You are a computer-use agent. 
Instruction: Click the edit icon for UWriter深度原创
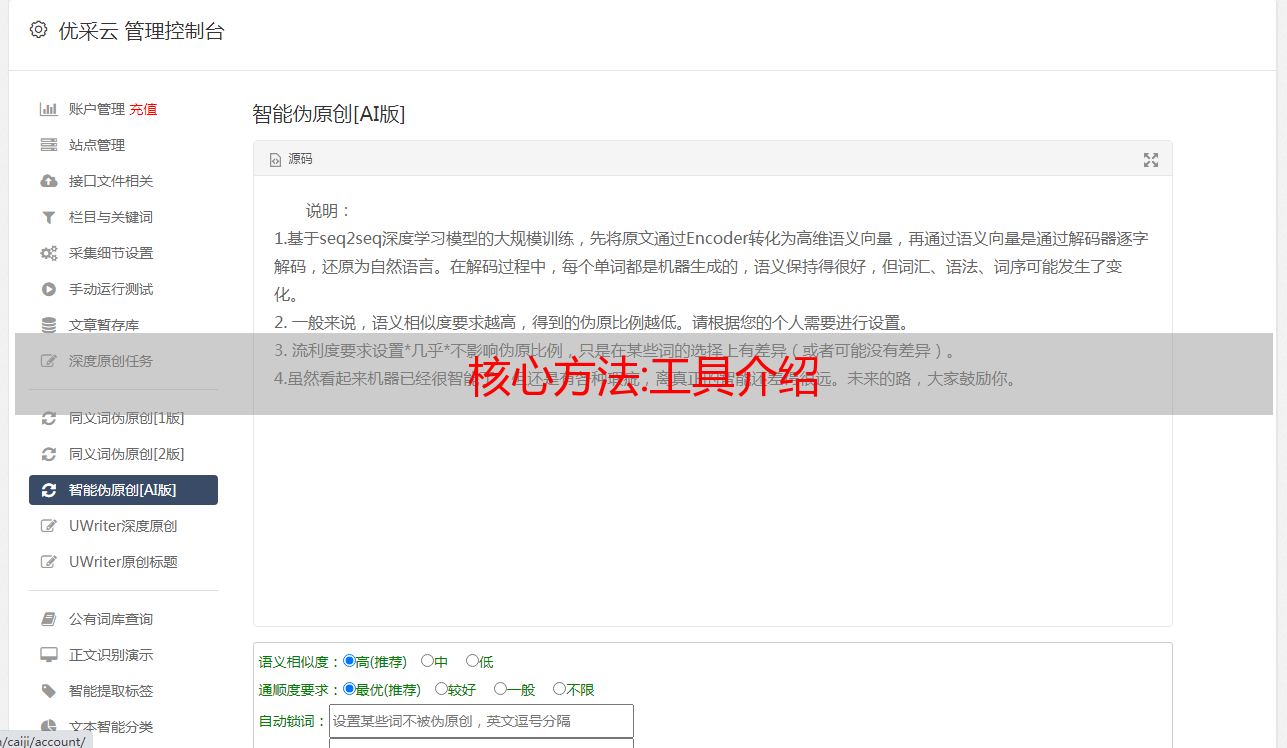48,526
